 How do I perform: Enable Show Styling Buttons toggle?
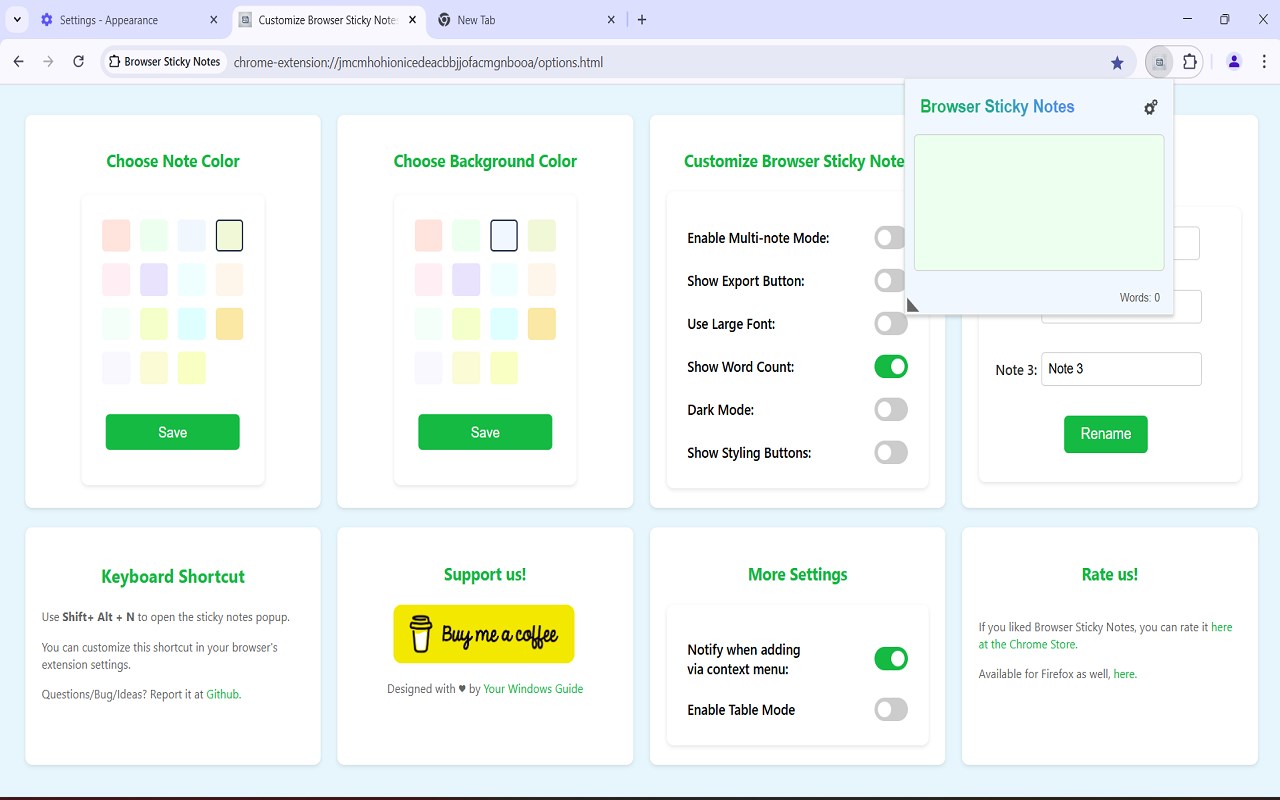[x=891, y=453]
